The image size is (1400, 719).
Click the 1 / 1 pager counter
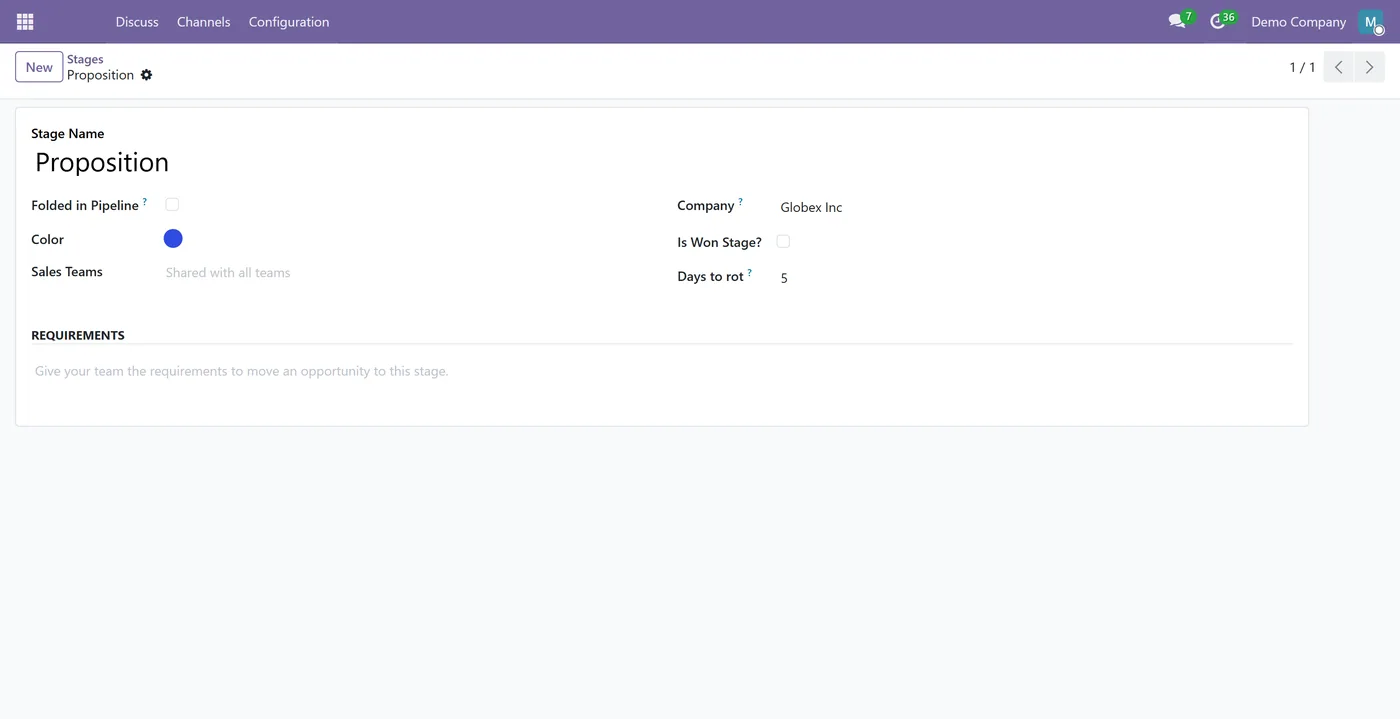1302,67
